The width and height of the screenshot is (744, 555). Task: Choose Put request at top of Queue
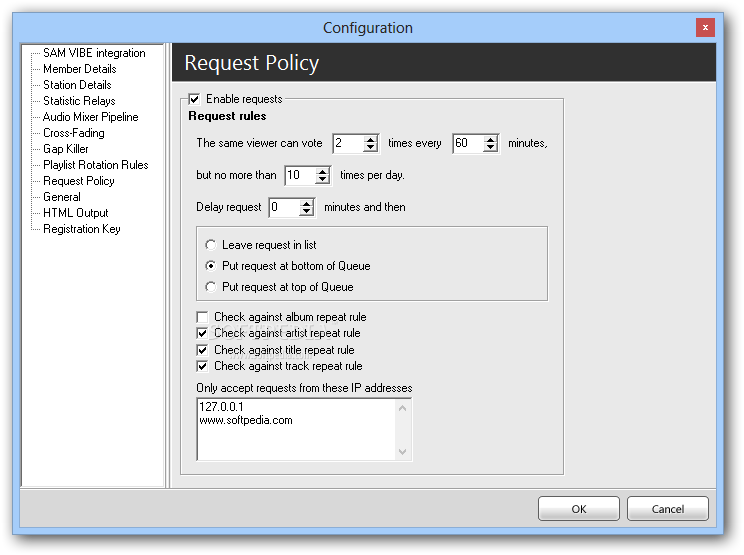211,287
